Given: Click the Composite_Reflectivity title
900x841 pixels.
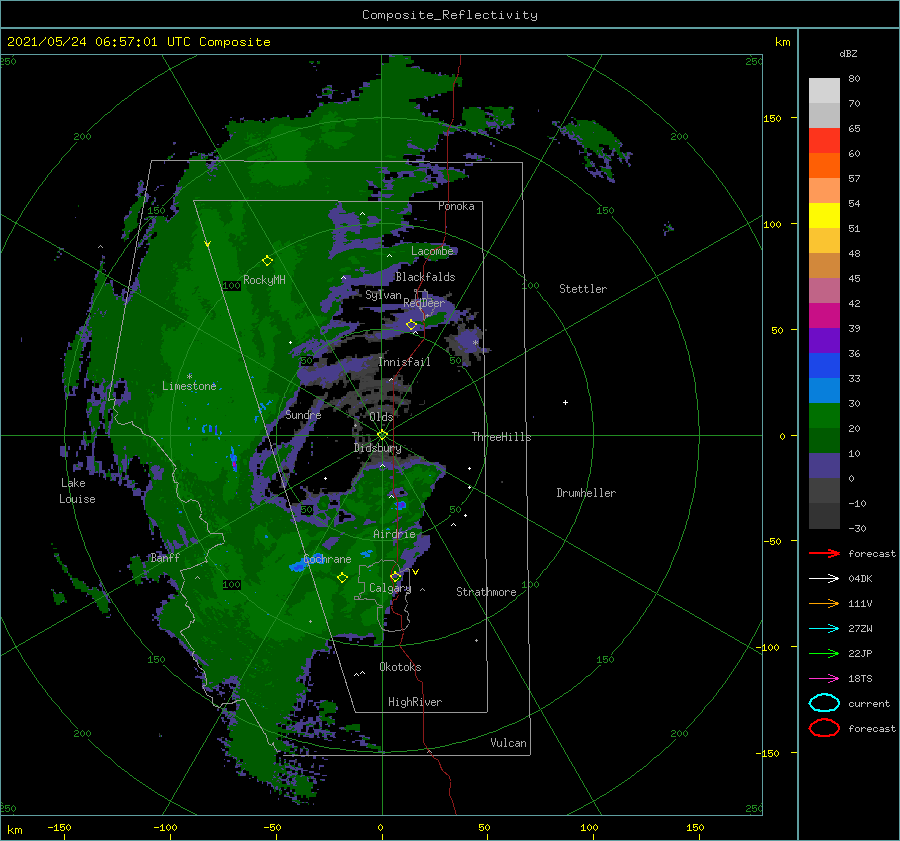Looking at the screenshot, I should point(450,15).
